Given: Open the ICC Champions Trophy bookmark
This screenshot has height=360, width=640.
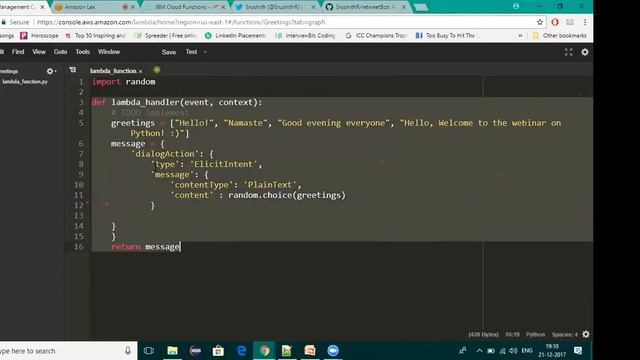Looking at the screenshot, I should pos(376,36).
